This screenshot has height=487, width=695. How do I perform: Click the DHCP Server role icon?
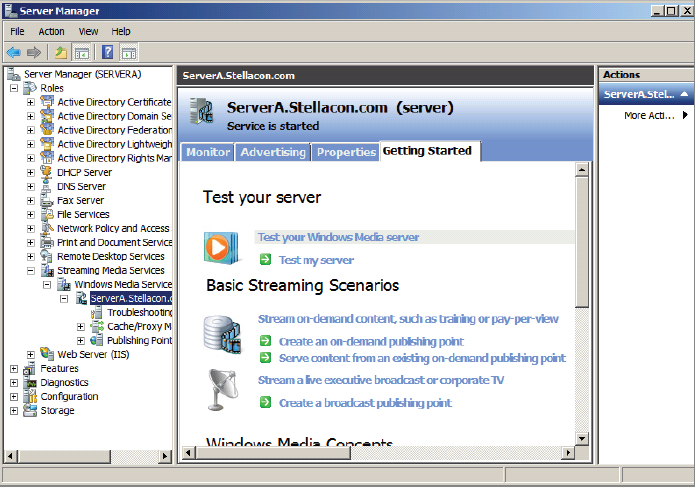pos(46,172)
